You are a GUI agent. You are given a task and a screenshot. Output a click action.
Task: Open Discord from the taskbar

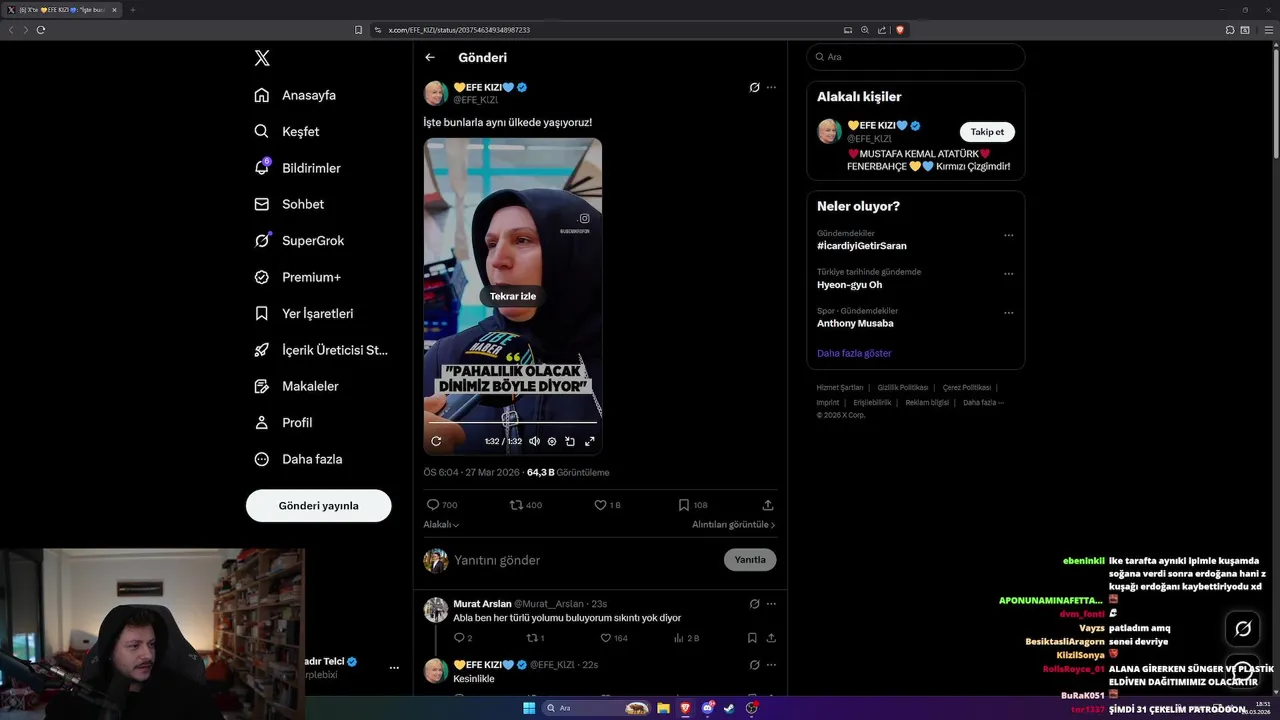click(708, 708)
